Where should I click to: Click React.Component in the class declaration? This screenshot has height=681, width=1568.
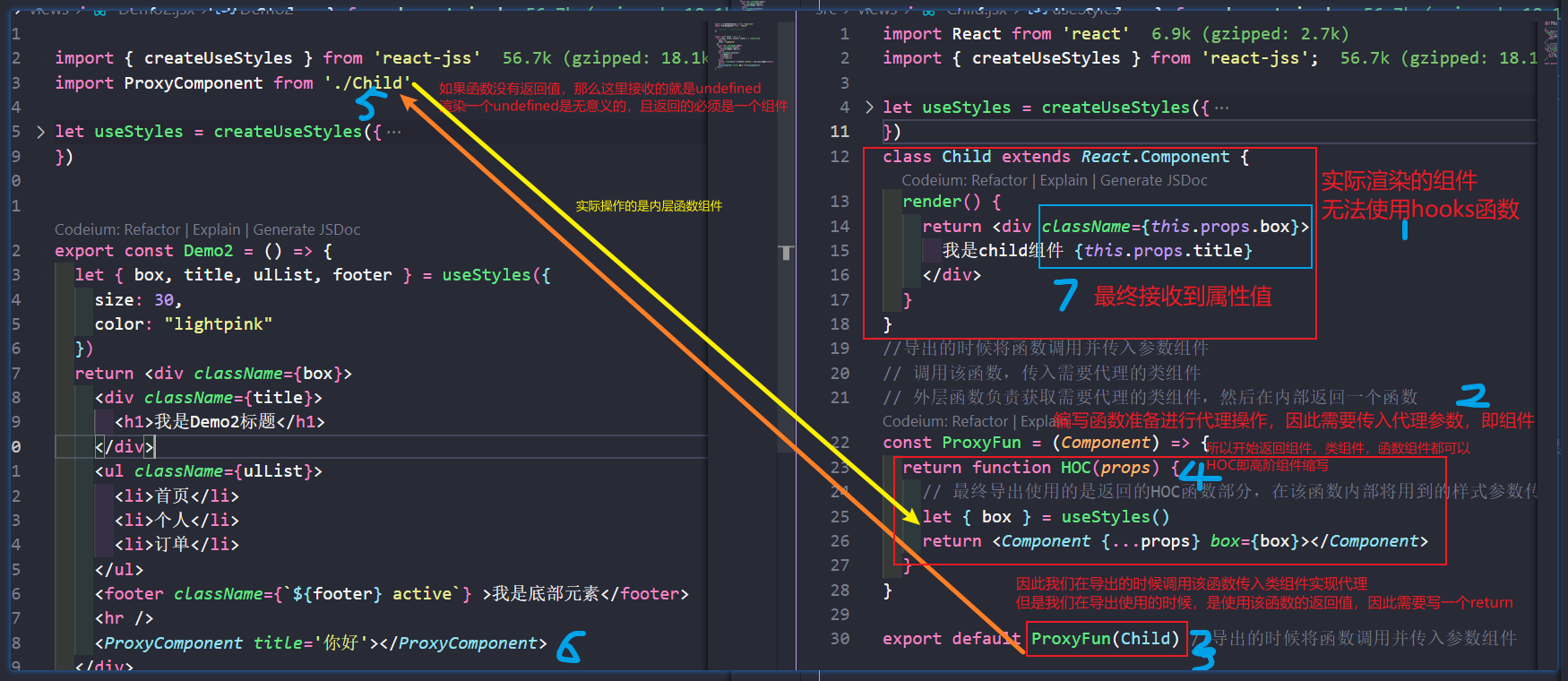(x=1155, y=157)
